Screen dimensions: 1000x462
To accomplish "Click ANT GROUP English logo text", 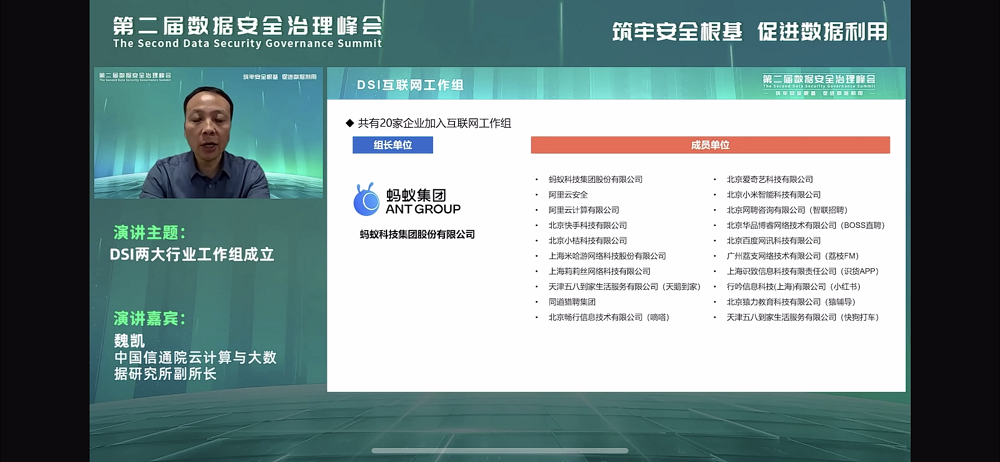I will [423, 209].
